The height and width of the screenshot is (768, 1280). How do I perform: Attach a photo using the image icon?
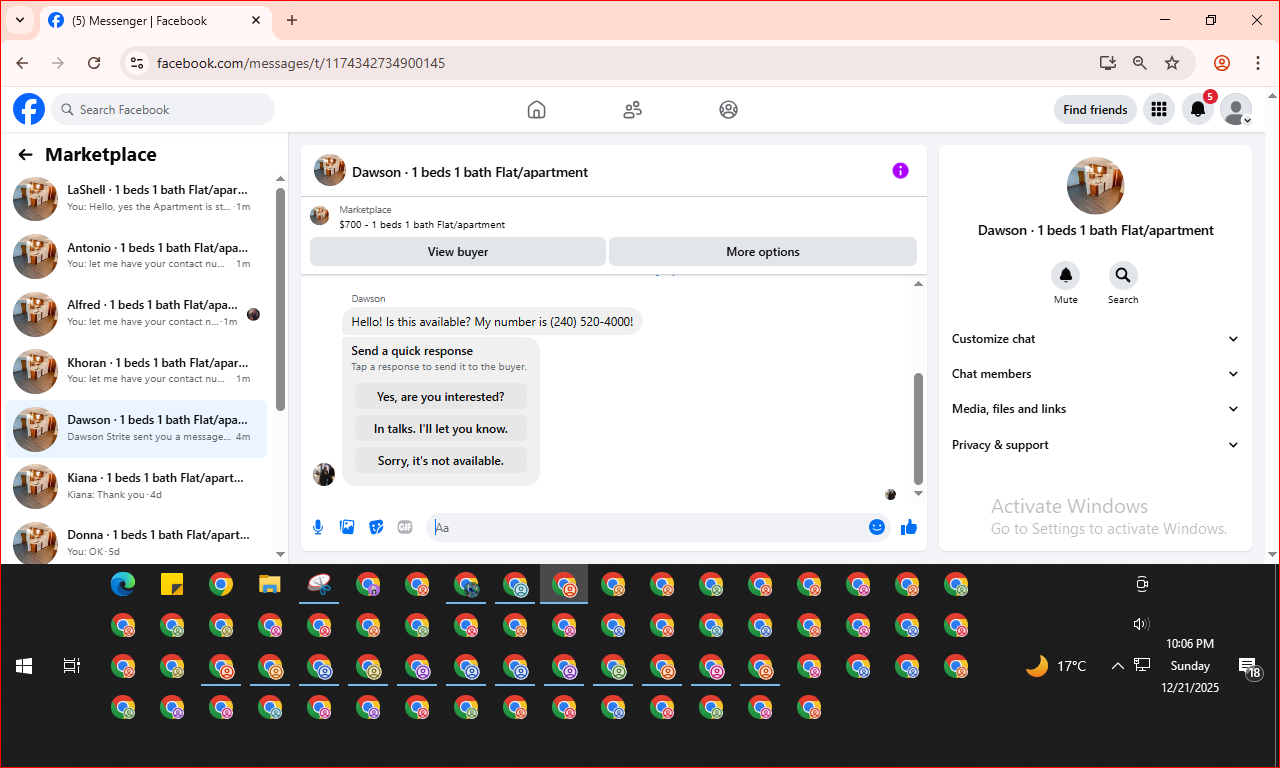tap(347, 527)
